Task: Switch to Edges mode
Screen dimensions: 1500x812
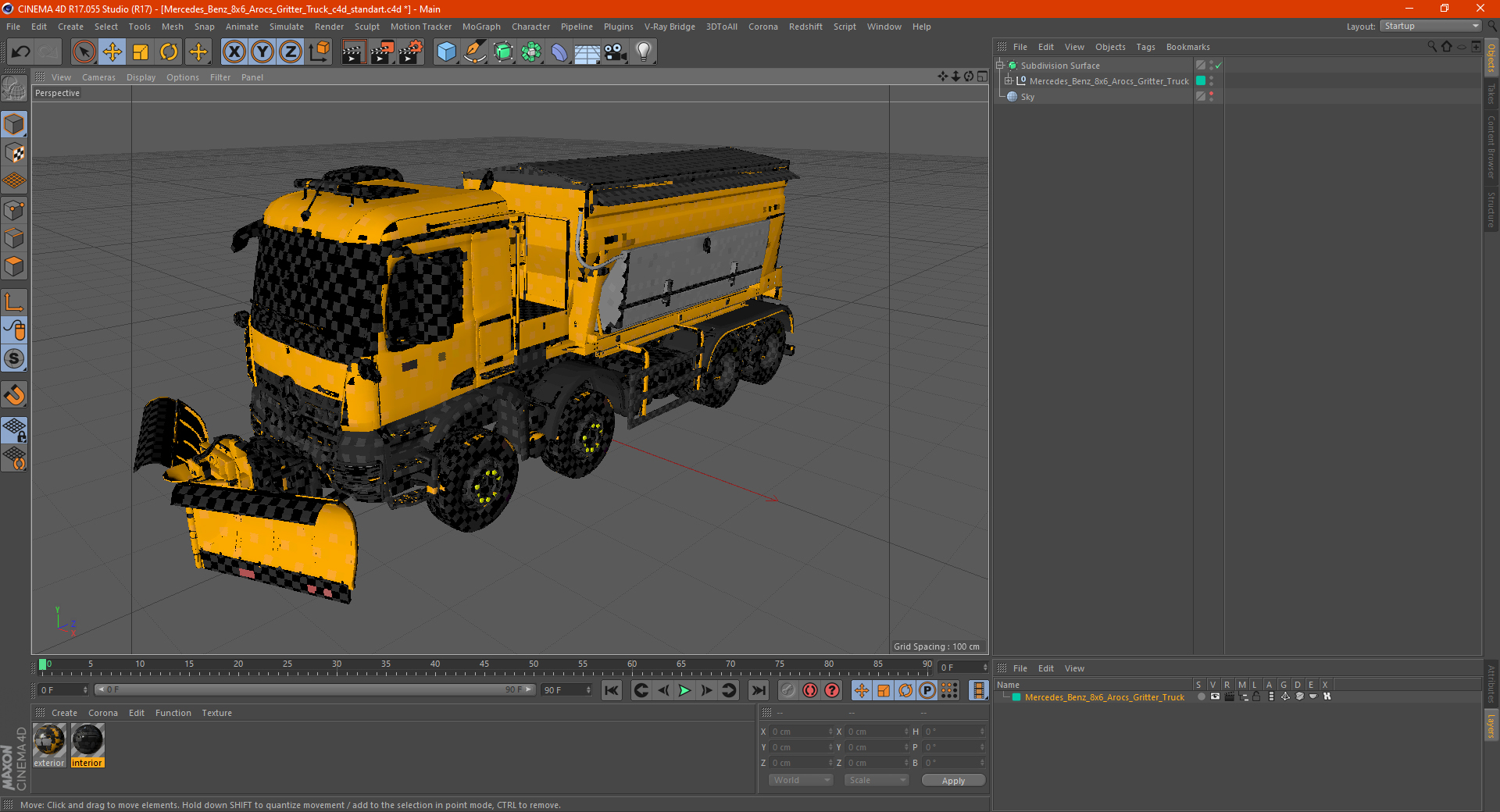Action: (14, 238)
